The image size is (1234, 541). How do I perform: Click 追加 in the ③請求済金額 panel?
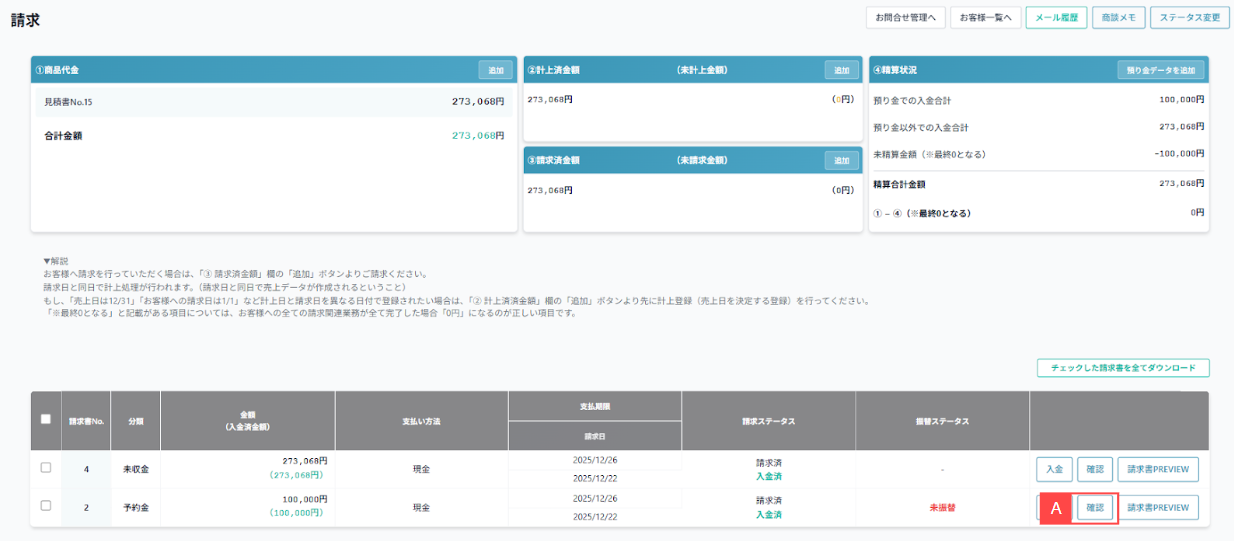tap(841, 160)
